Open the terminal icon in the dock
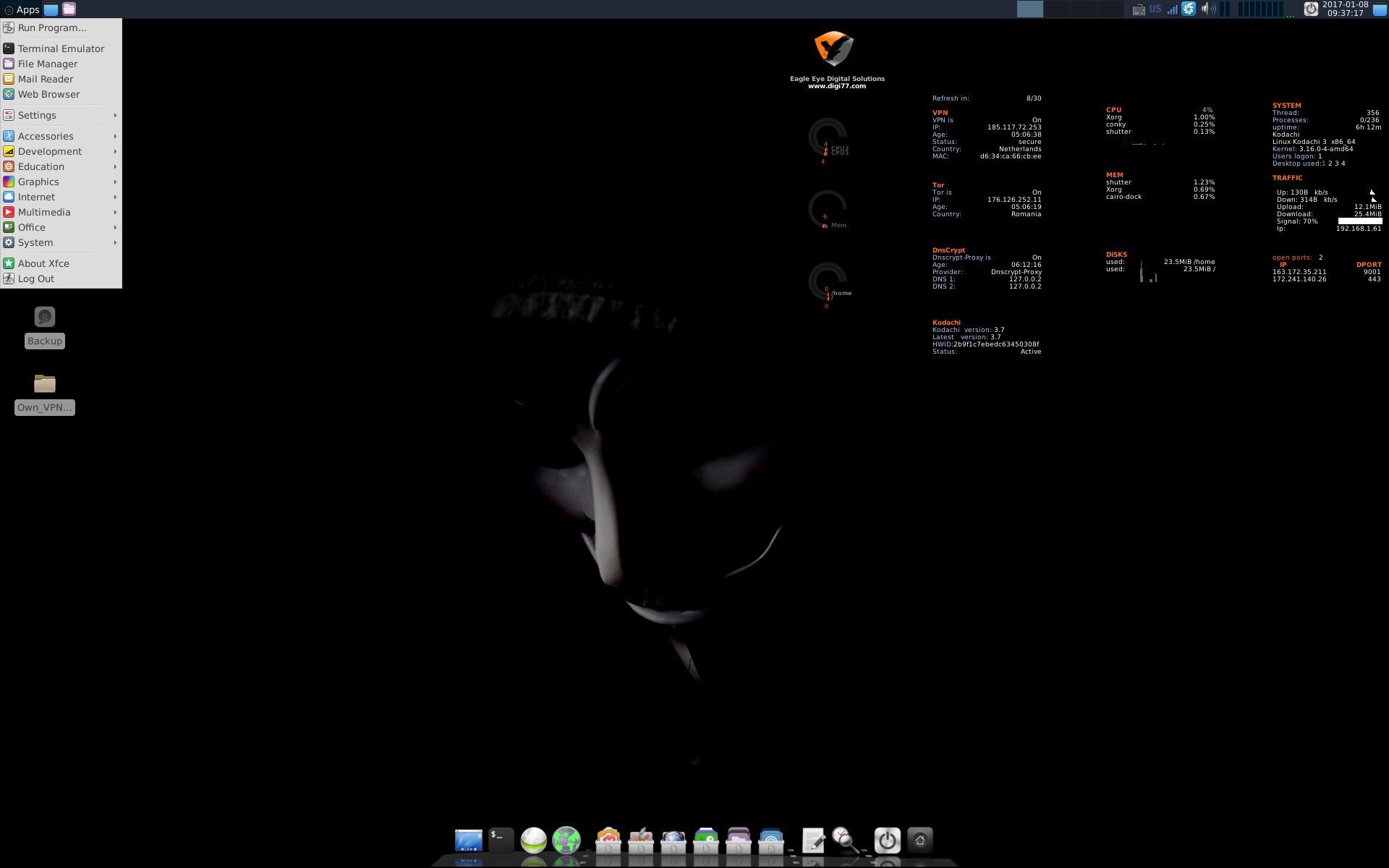 click(501, 839)
